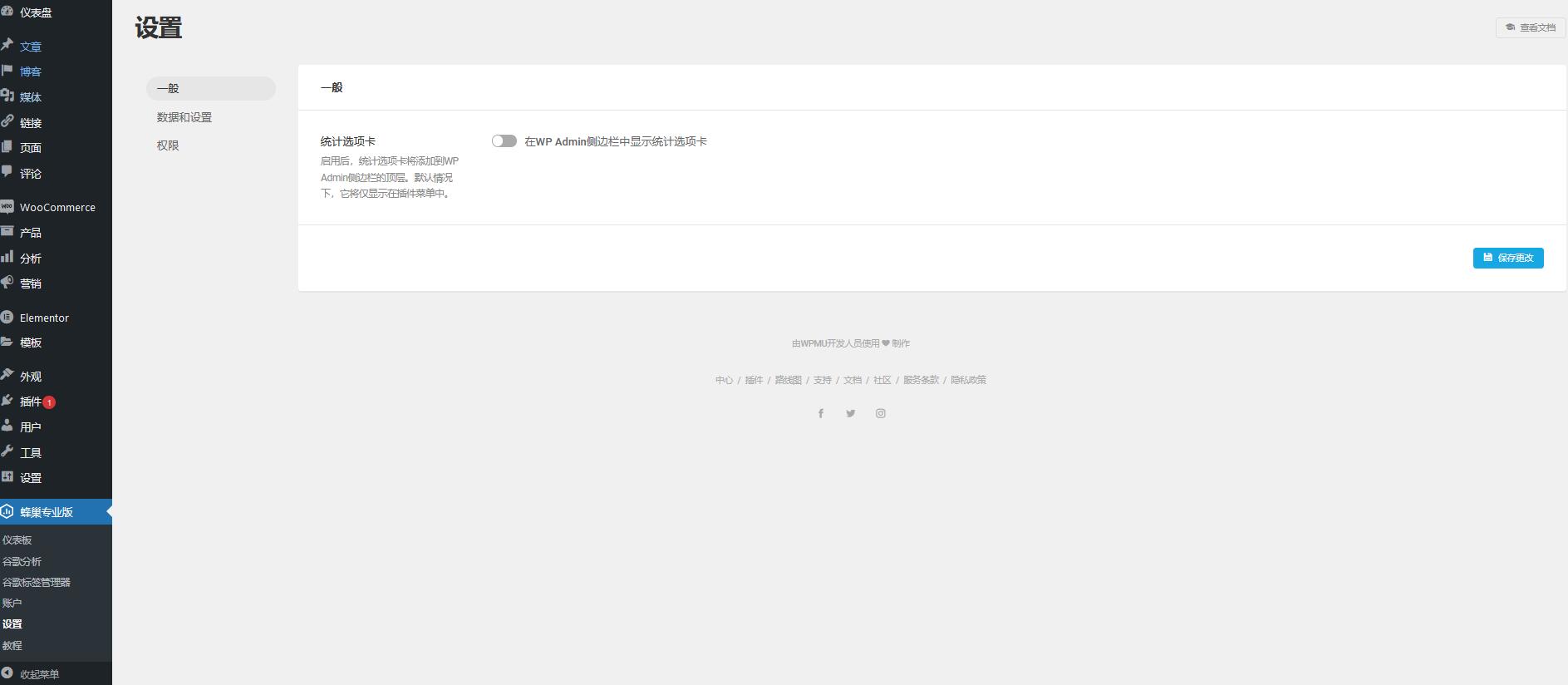Open the 账户 submenu item

(x=12, y=604)
